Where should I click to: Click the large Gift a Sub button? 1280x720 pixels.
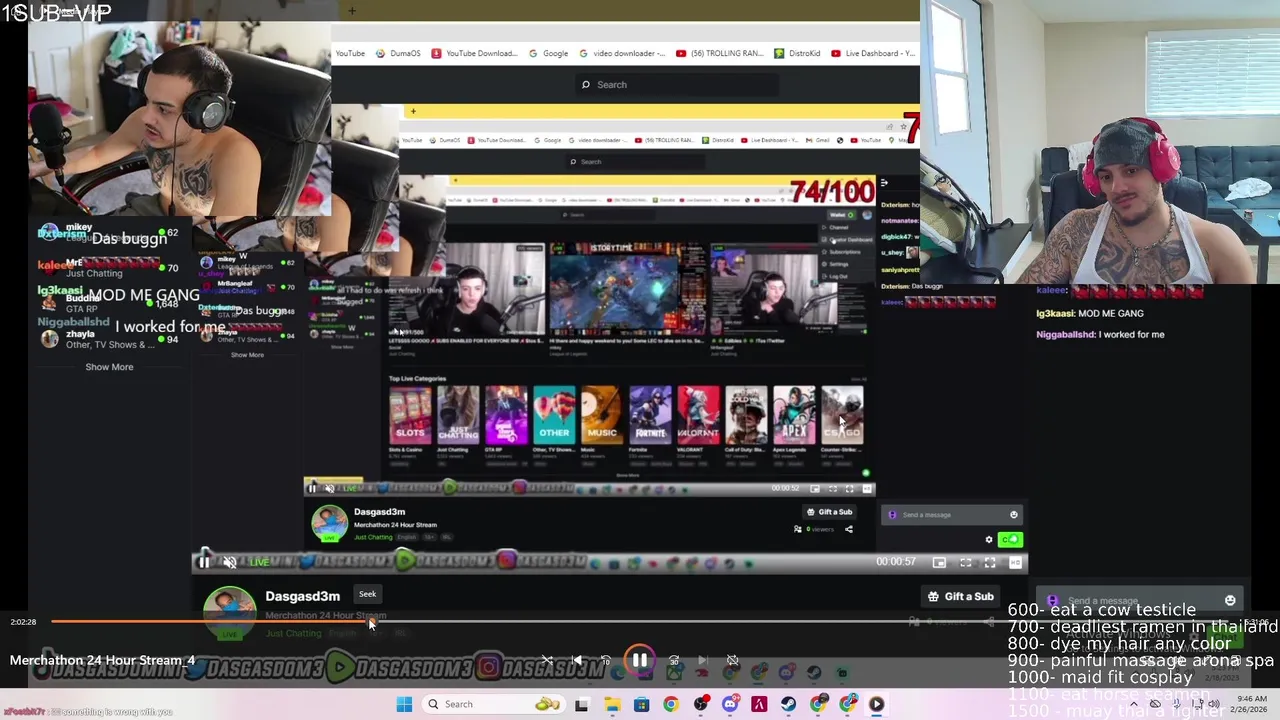pos(961,596)
